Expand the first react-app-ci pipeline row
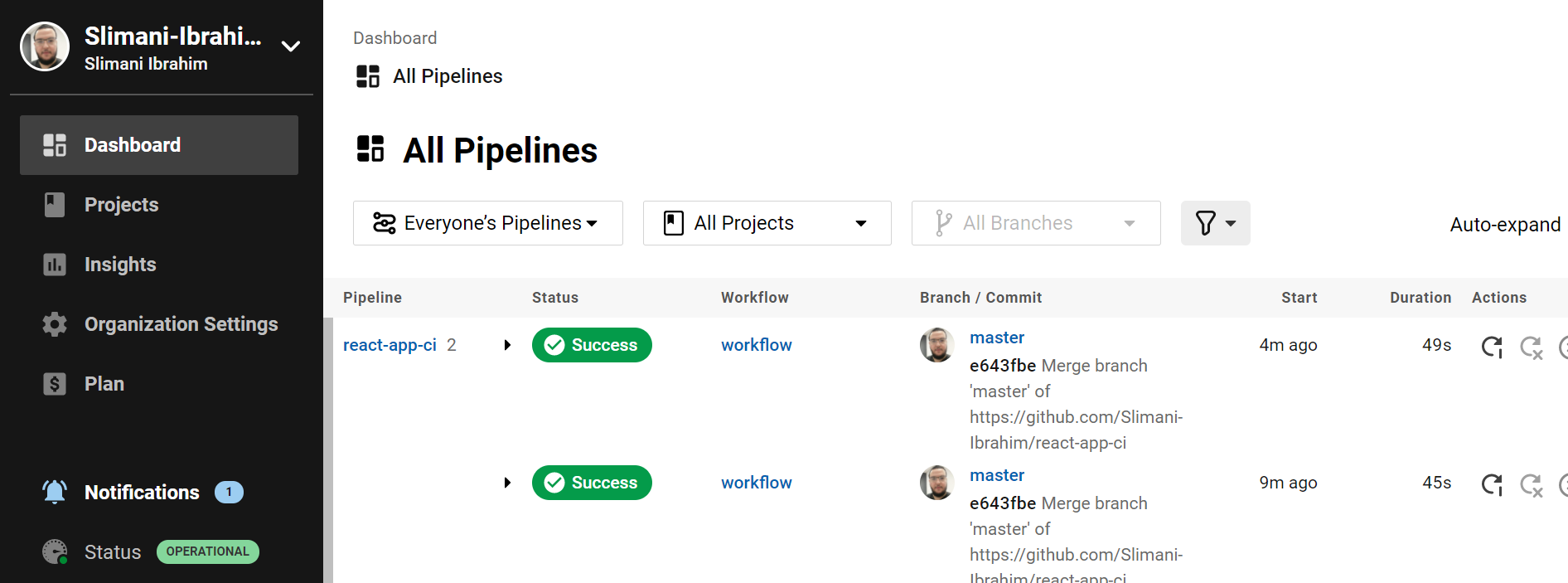This screenshot has width=1568, height=583. [x=507, y=345]
